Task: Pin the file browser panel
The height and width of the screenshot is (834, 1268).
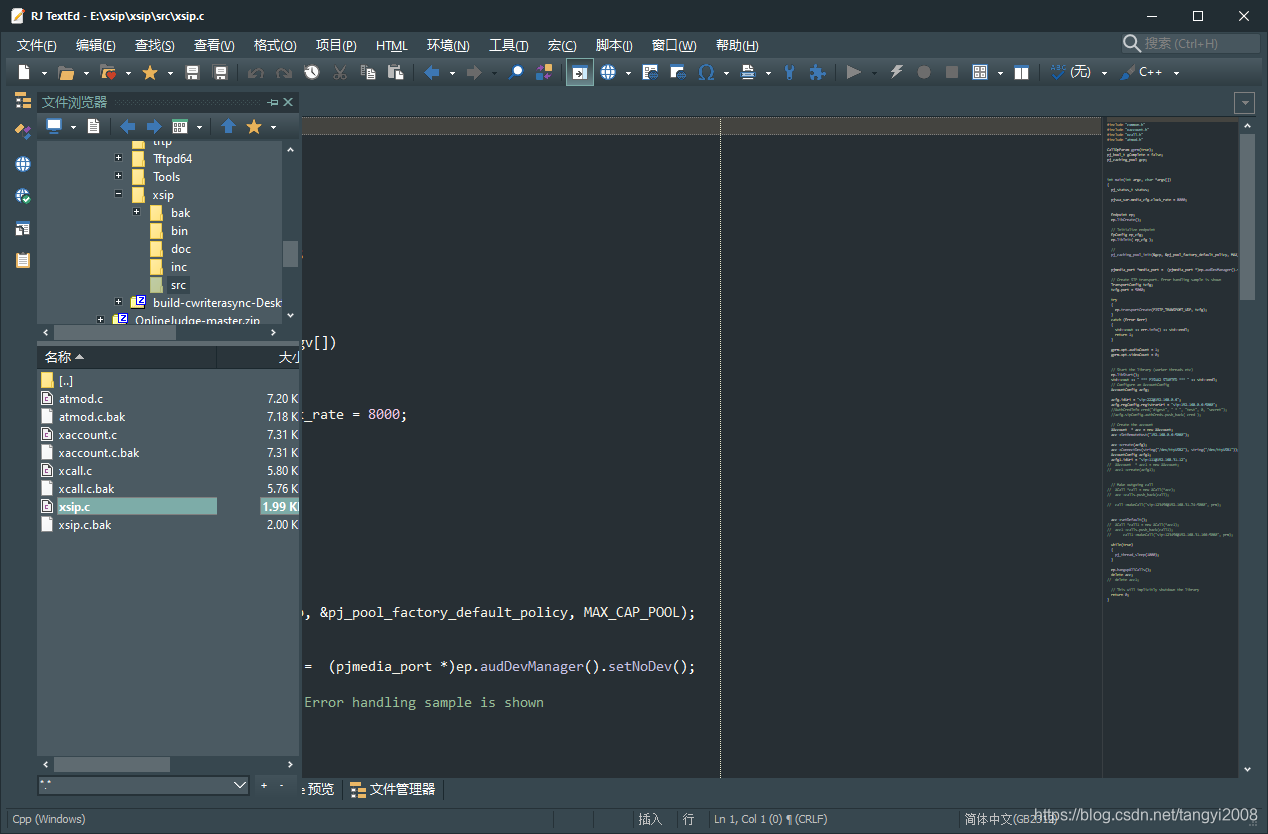Action: 273,102
